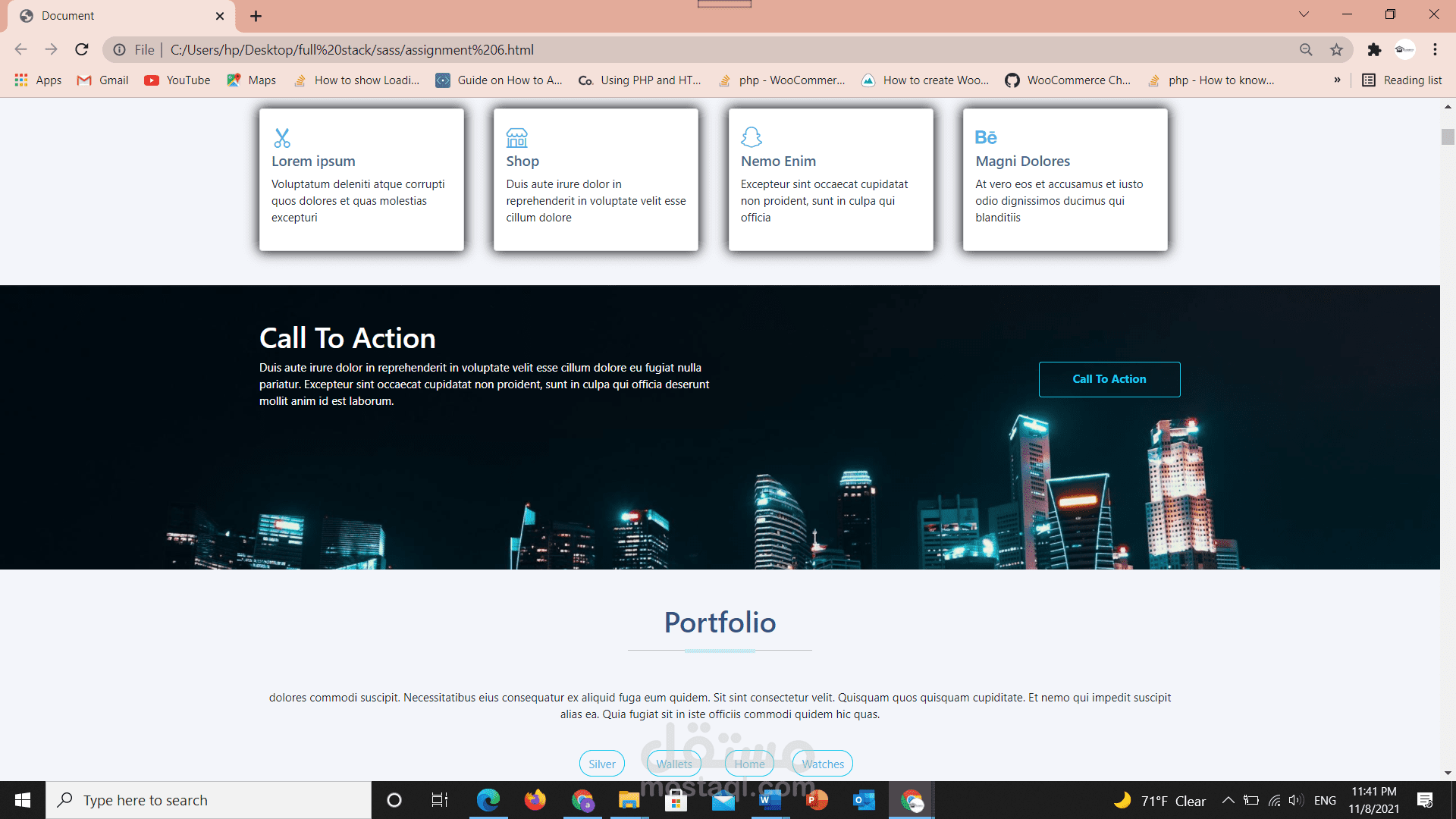Open the Apps menu in bookmarks bar
The image size is (1456, 819).
click(37, 80)
